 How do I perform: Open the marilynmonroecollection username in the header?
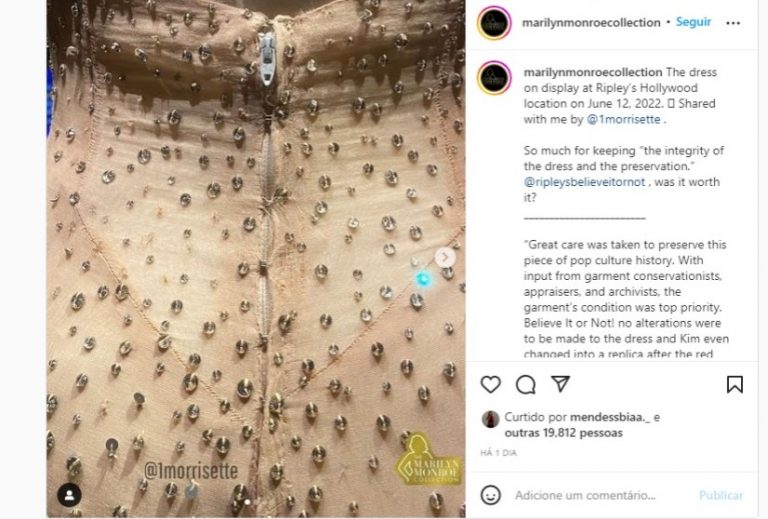point(591,23)
